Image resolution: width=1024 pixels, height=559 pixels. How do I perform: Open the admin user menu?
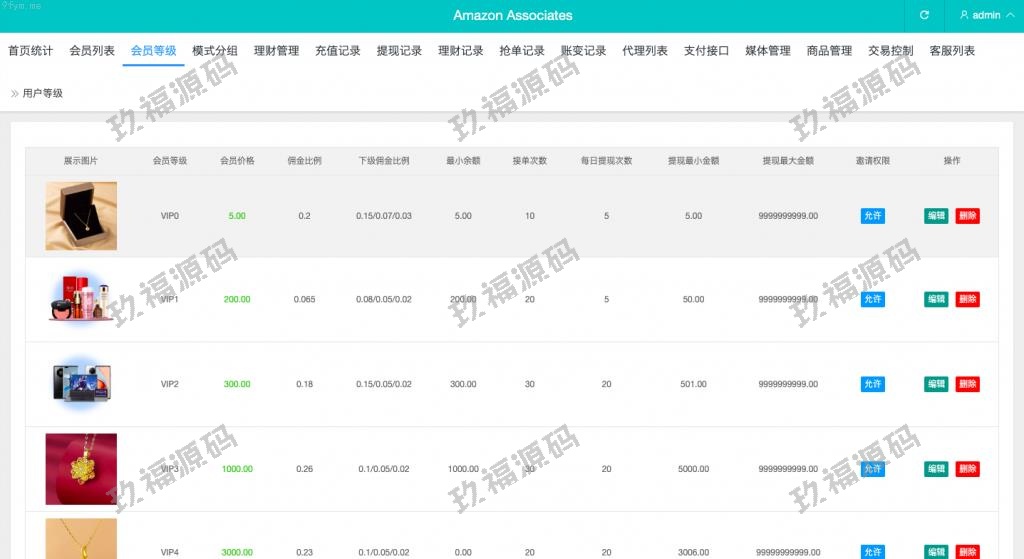coord(980,15)
